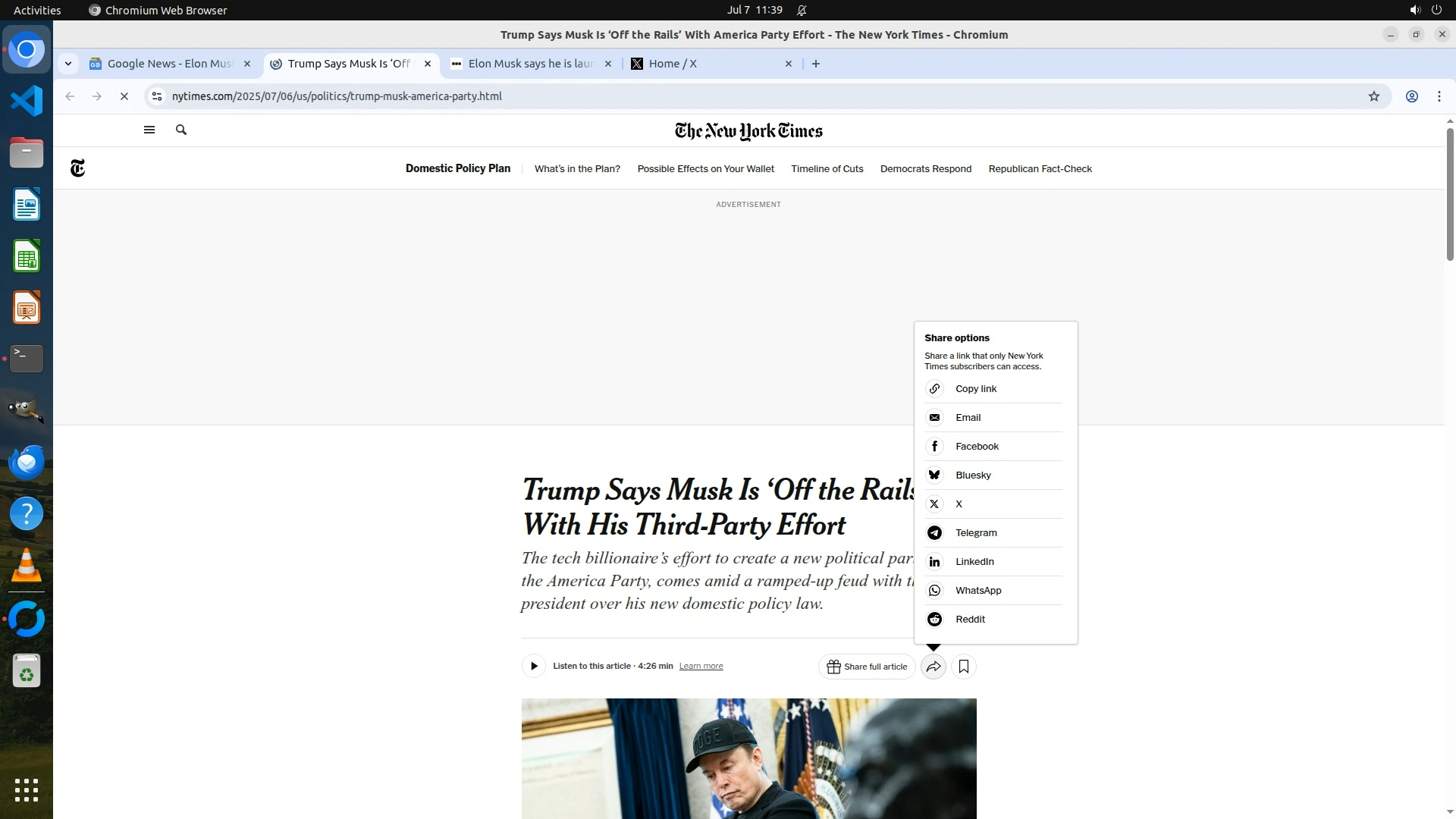Open the Learn more link
The image size is (1456, 819).
point(701,667)
